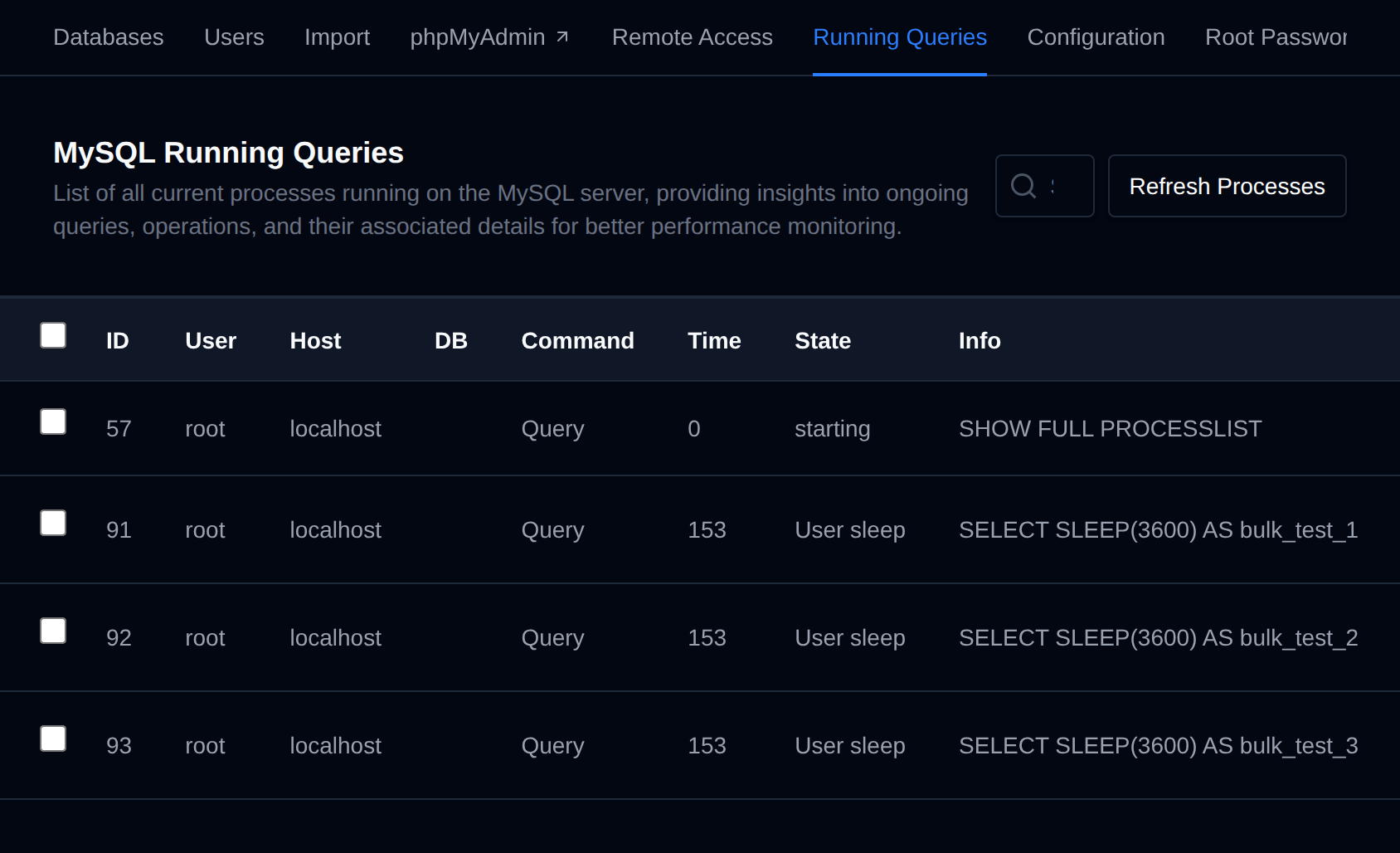The height and width of the screenshot is (853, 1400).
Task: Check the box for process ID 91
Action: [x=53, y=523]
